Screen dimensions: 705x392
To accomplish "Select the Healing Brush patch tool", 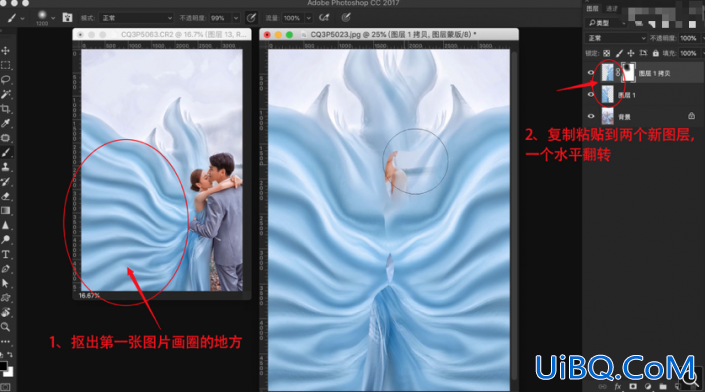I will pyautogui.click(x=6, y=138).
